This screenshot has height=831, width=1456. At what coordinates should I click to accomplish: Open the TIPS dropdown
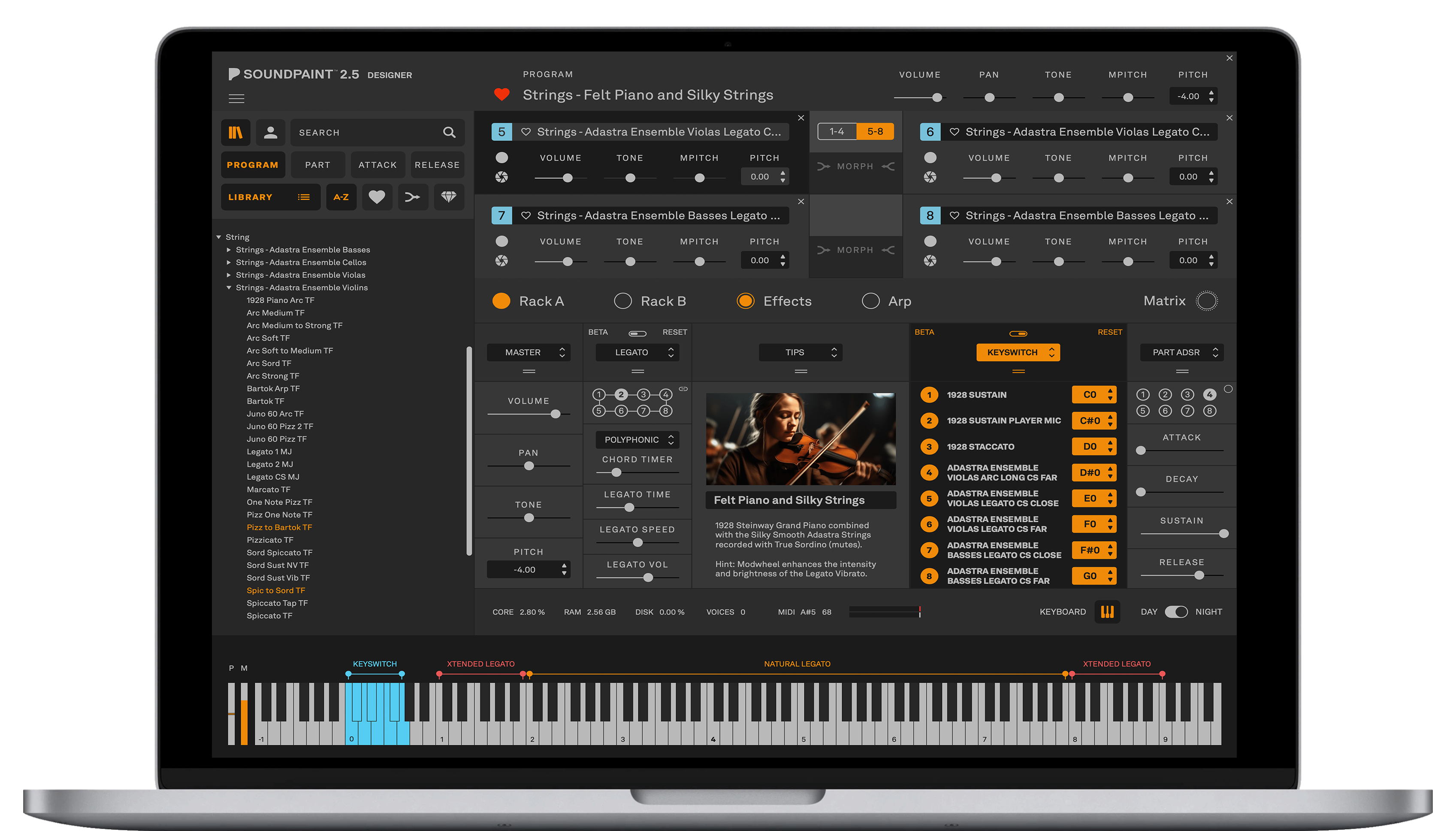[x=800, y=353]
